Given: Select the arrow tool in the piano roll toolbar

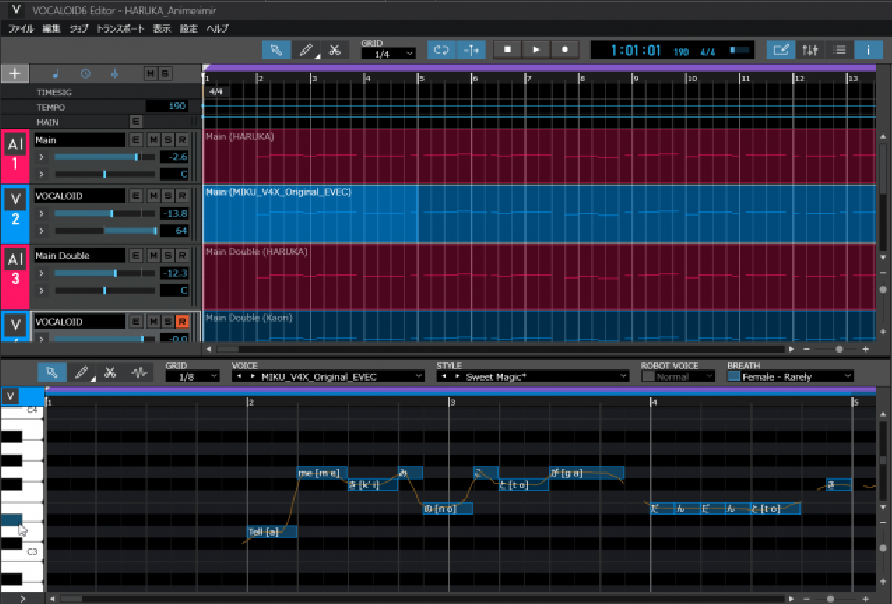Looking at the screenshot, I should pyautogui.click(x=52, y=373).
